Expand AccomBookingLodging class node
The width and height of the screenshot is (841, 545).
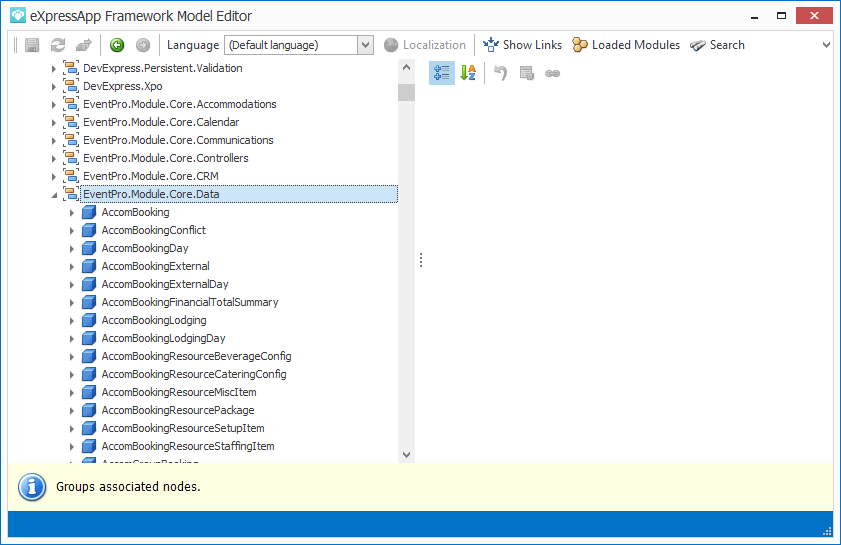pos(72,321)
